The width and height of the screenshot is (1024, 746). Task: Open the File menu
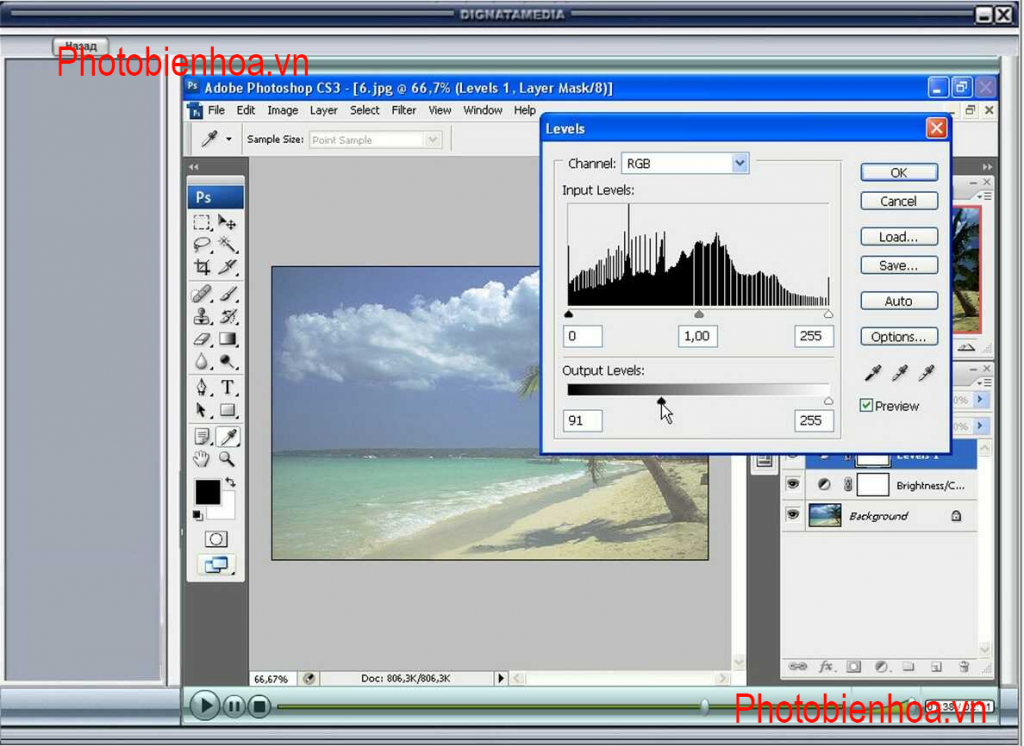click(x=216, y=110)
